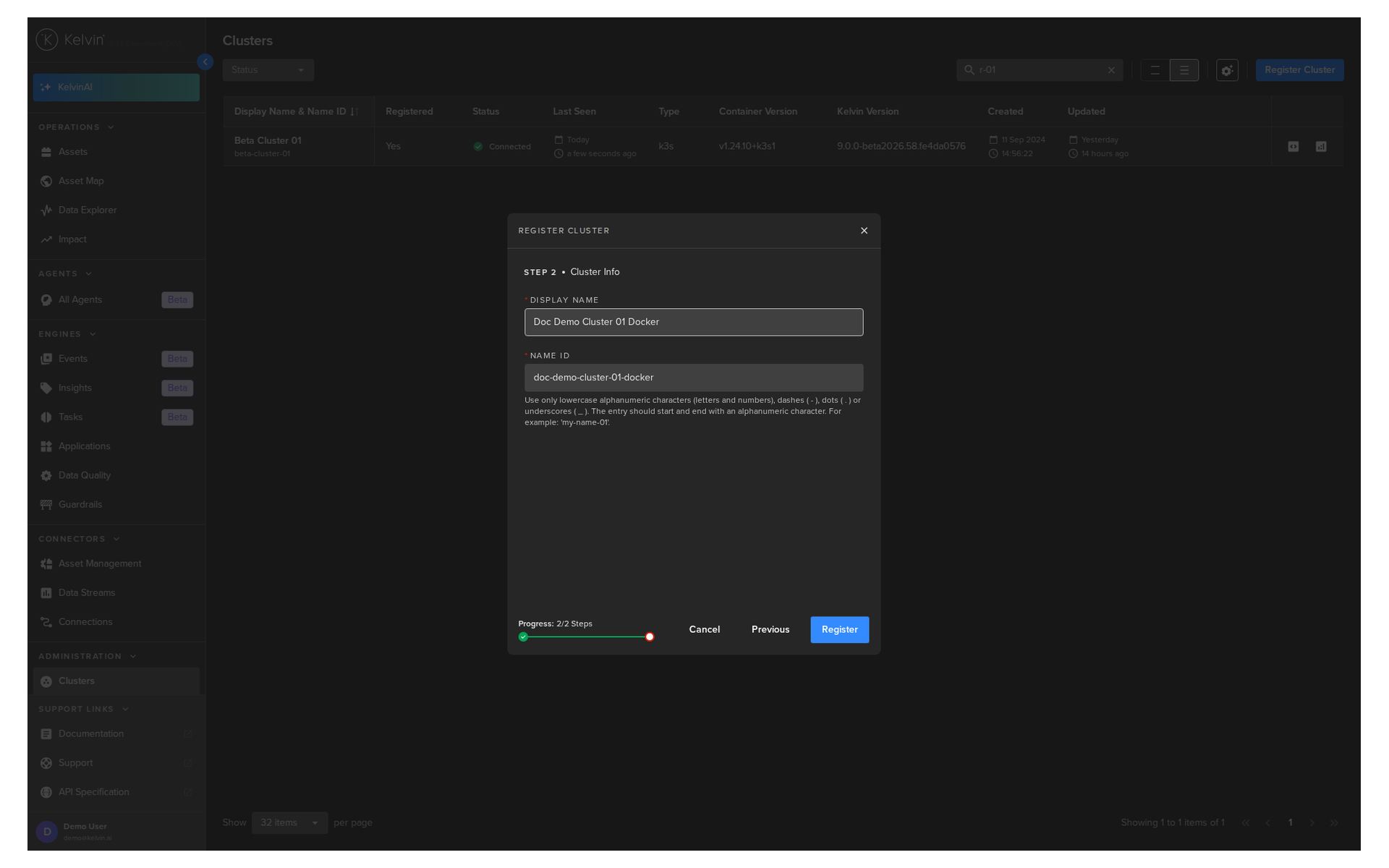Collapse the Agents section
This screenshot has width=1389, height=868.
pos(89,274)
